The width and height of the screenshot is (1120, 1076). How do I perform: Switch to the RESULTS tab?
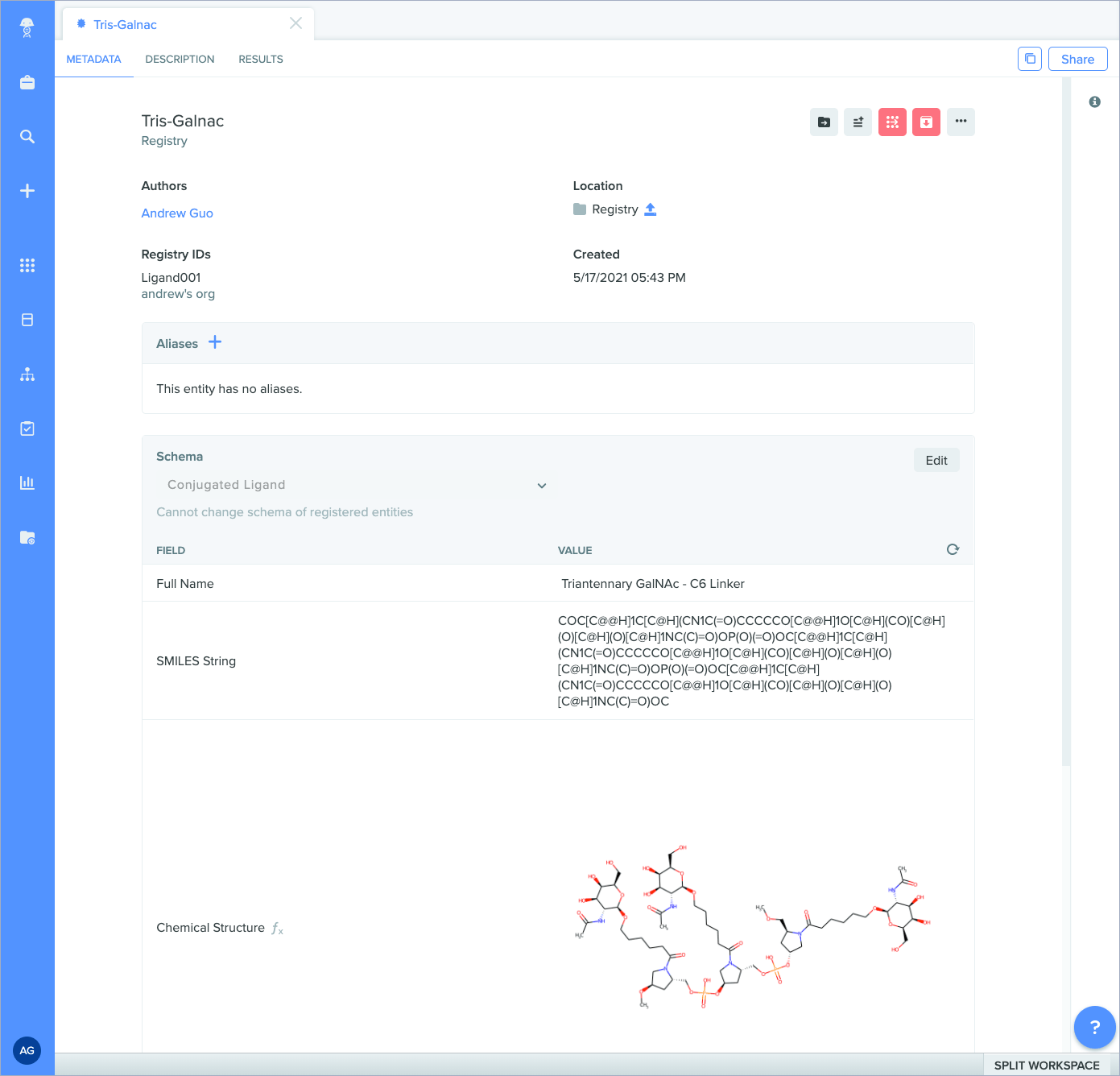(261, 59)
